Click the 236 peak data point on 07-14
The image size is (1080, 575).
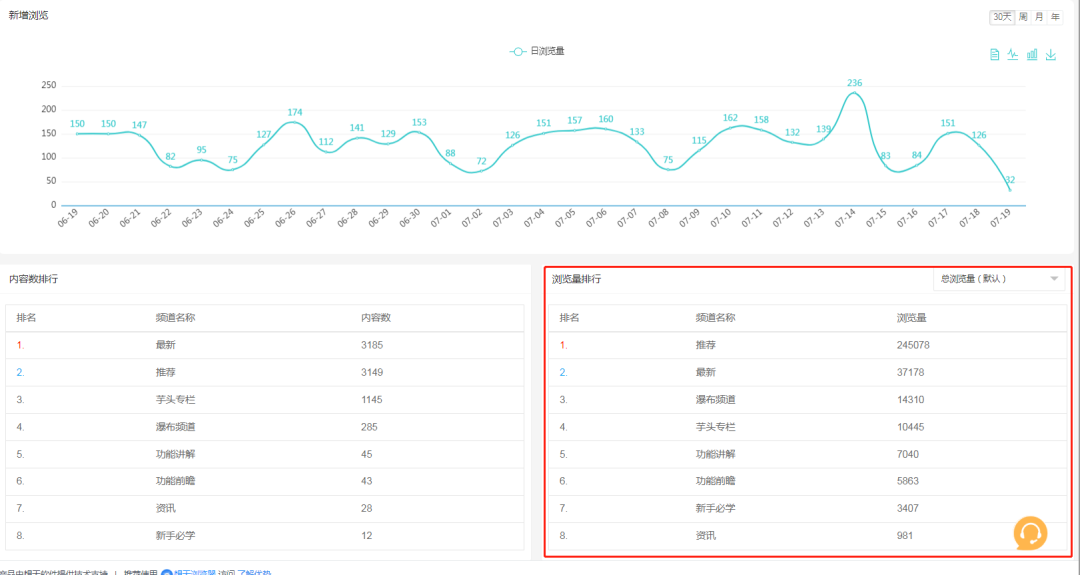(x=855, y=92)
